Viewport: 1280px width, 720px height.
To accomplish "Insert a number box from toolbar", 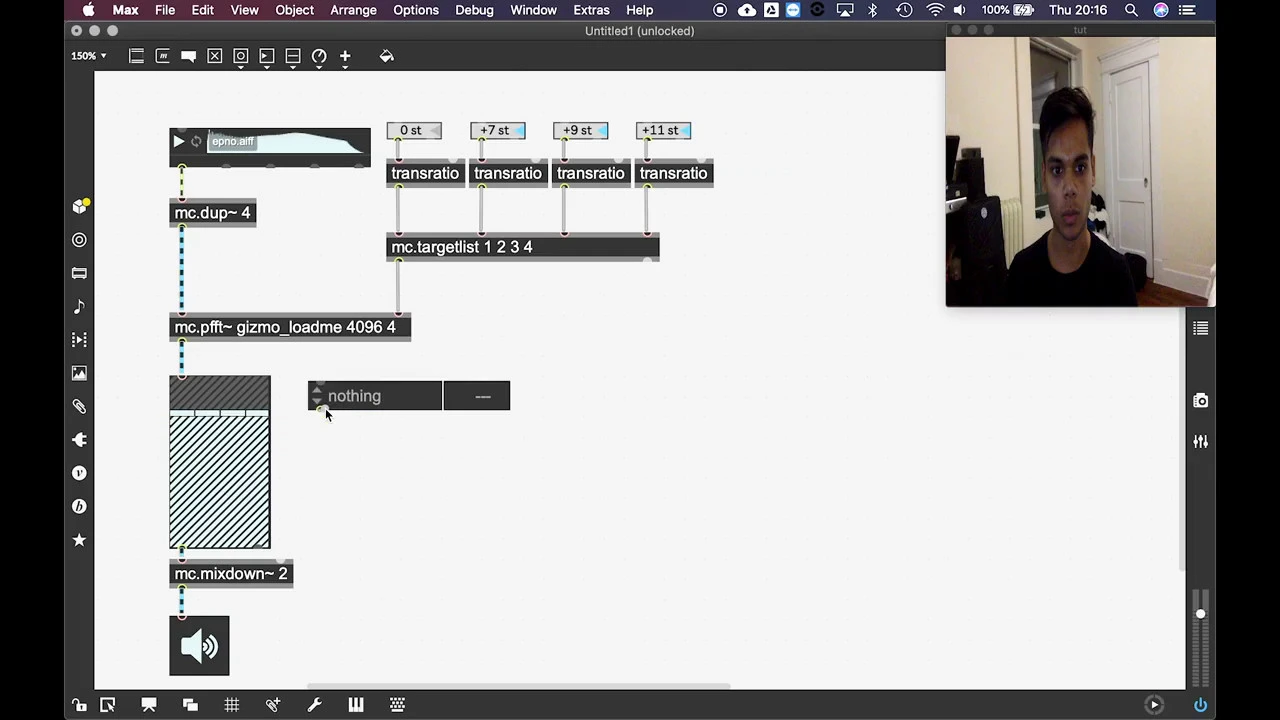I will coord(266,56).
